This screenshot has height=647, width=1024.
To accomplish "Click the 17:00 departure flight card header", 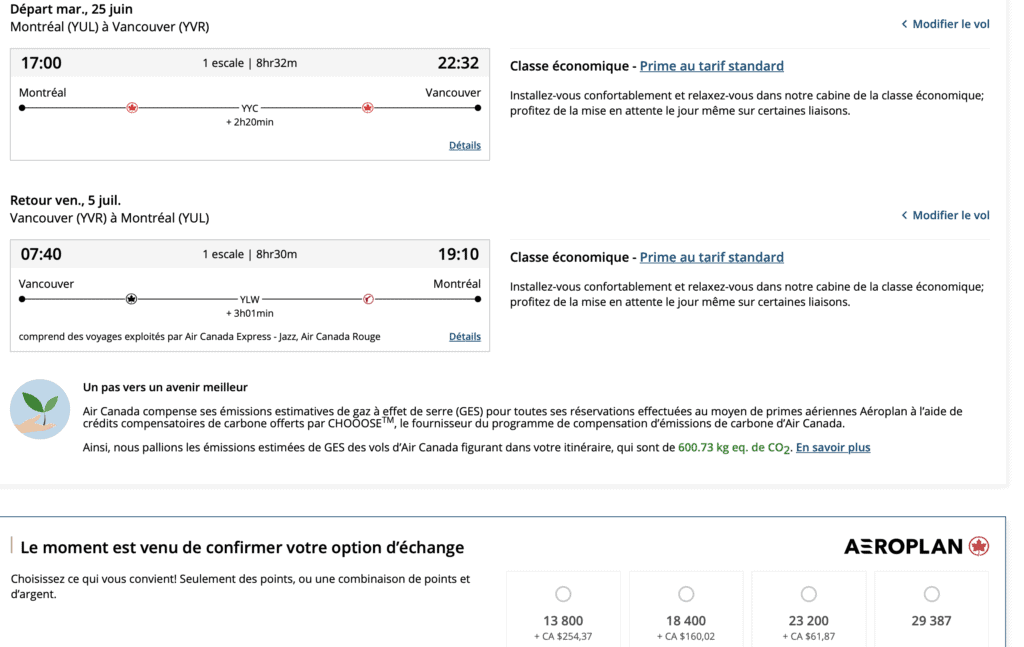I will click(x=250, y=63).
